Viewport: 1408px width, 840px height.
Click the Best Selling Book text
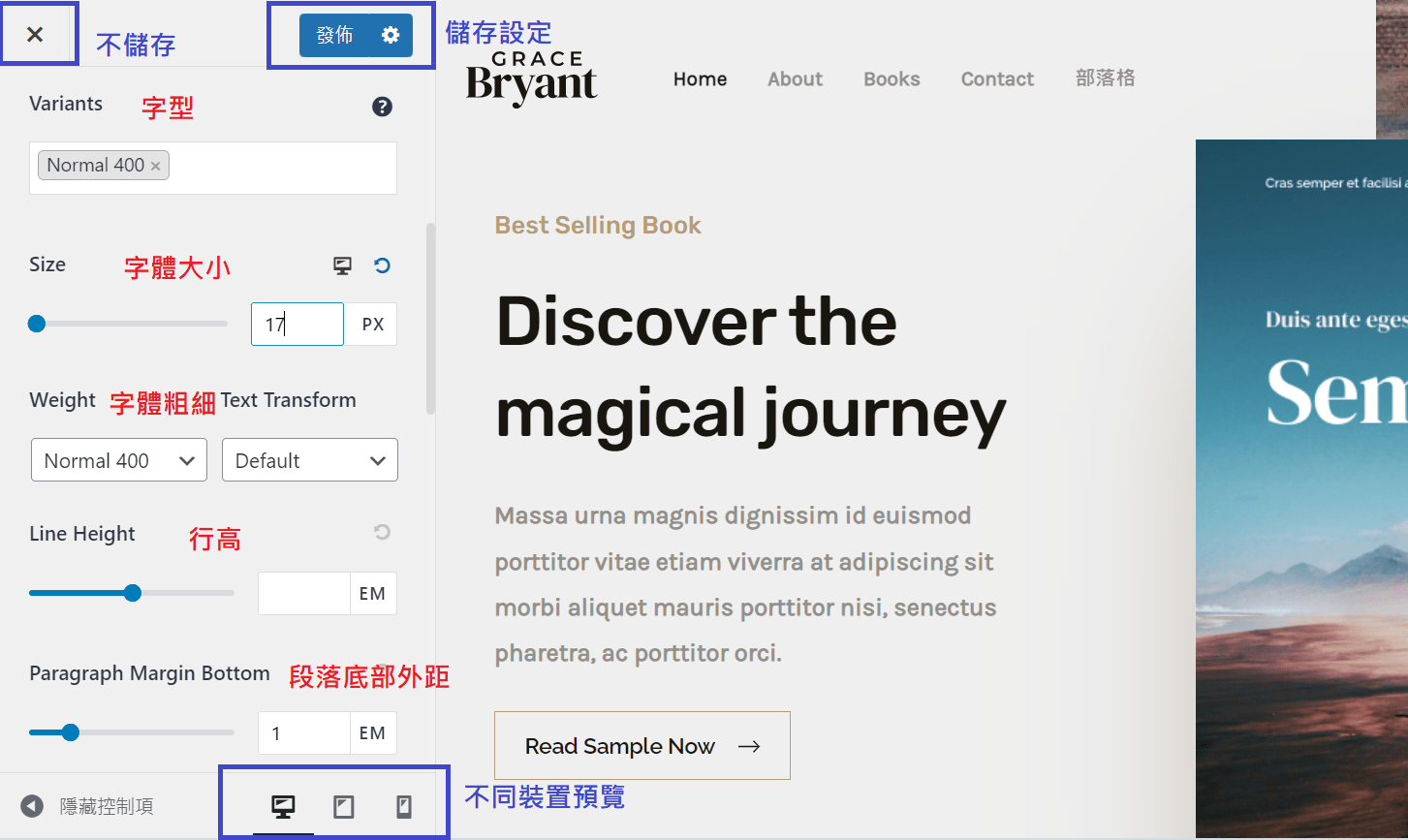(x=598, y=226)
